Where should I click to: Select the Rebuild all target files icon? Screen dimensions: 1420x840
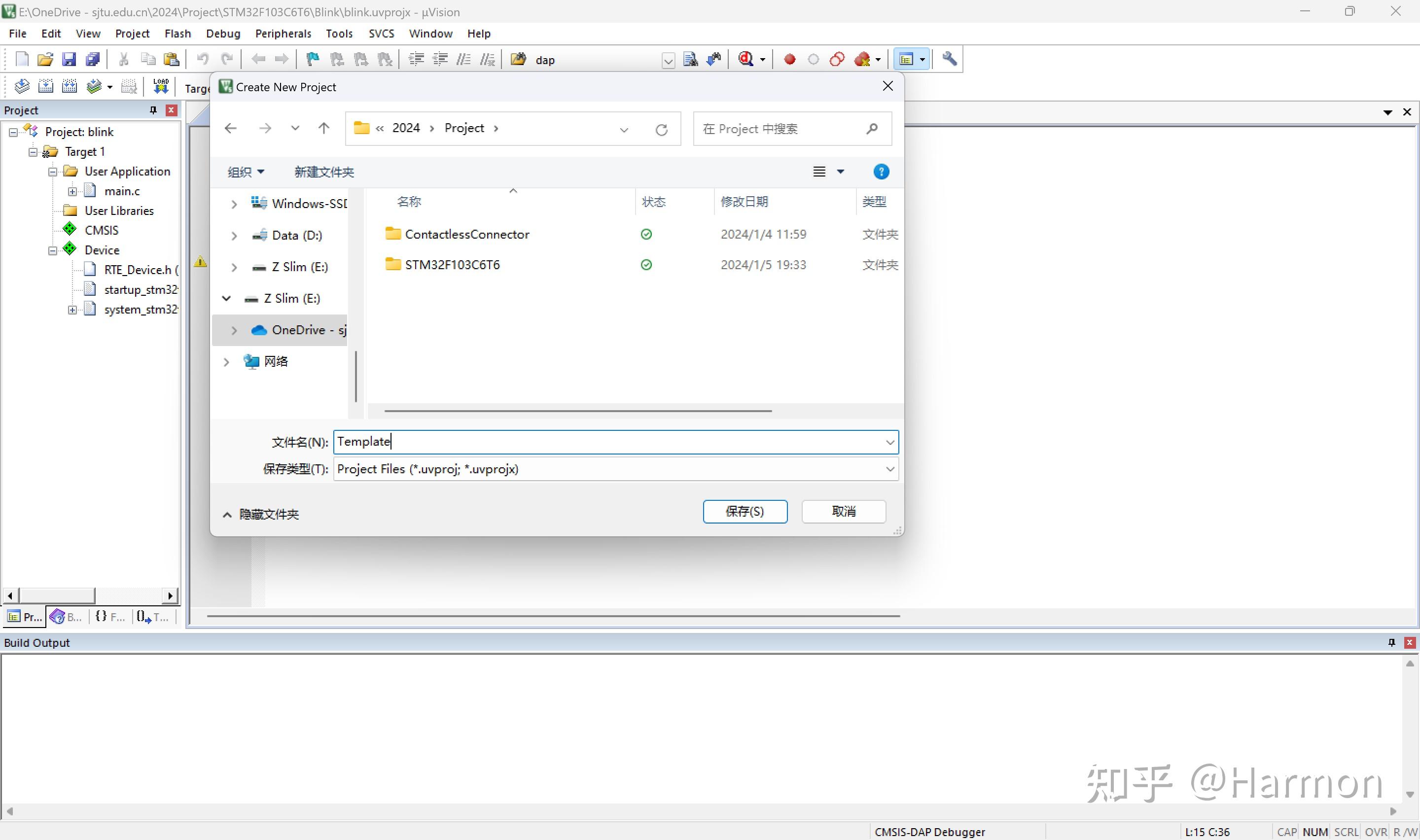[69, 86]
